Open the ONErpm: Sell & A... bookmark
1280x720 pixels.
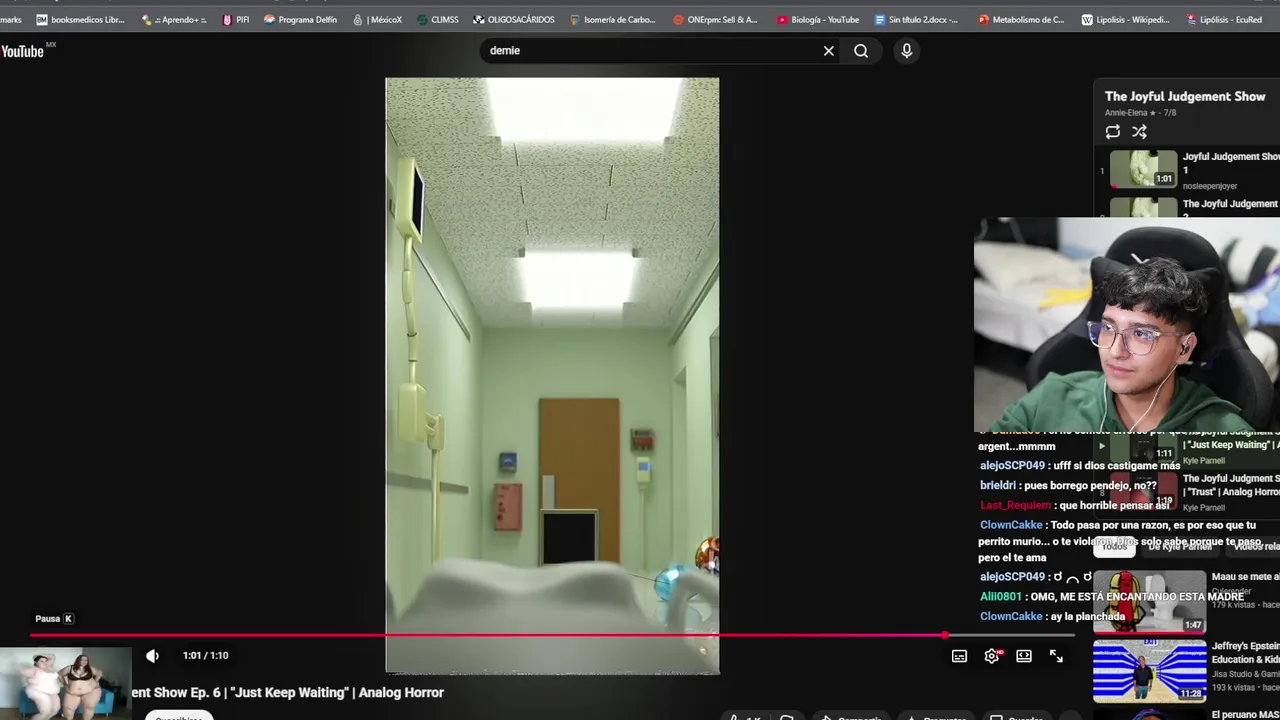point(716,19)
